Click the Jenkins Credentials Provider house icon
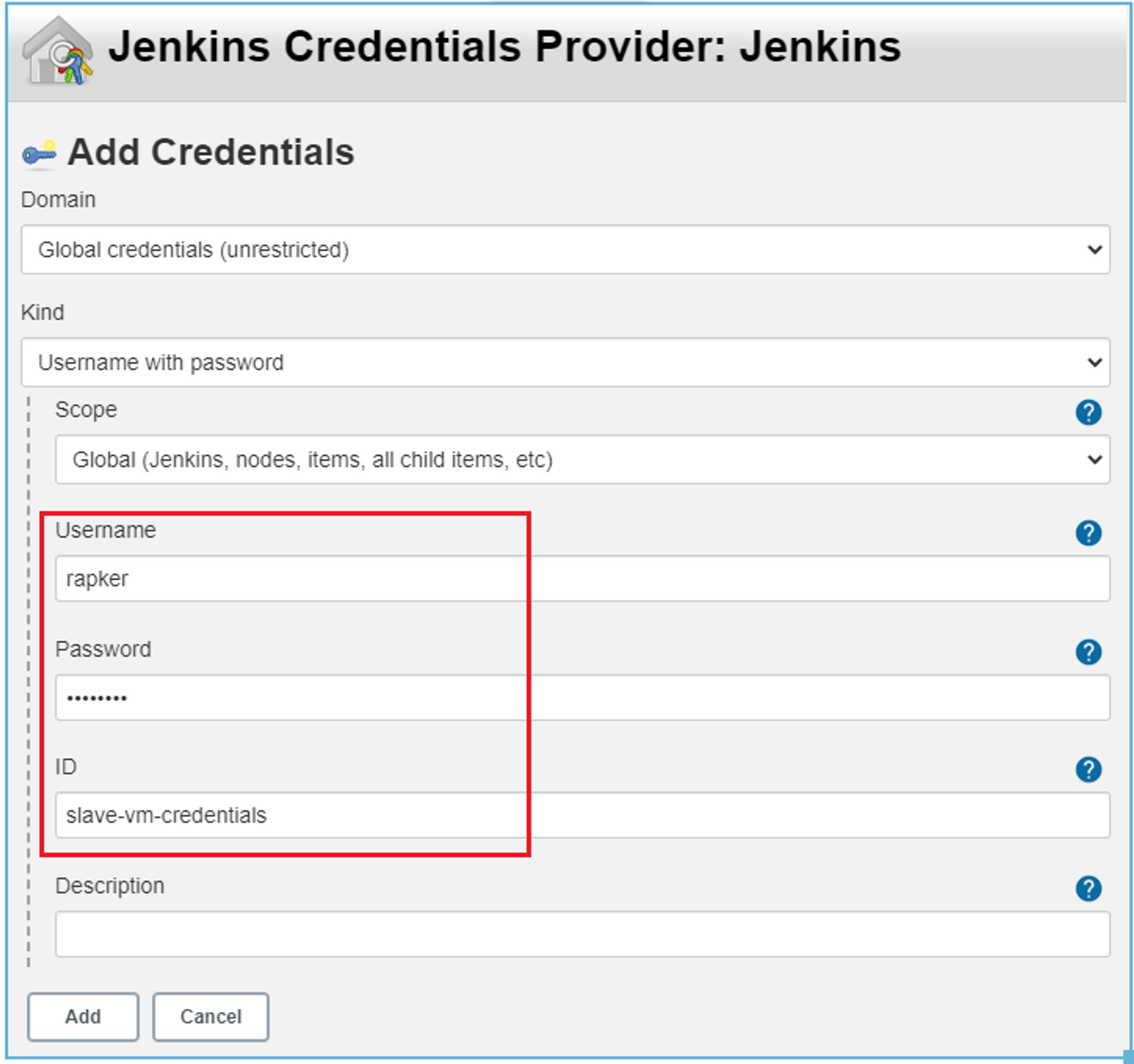Viewport: 1134px width, 1064px height. tap(57, 51)
